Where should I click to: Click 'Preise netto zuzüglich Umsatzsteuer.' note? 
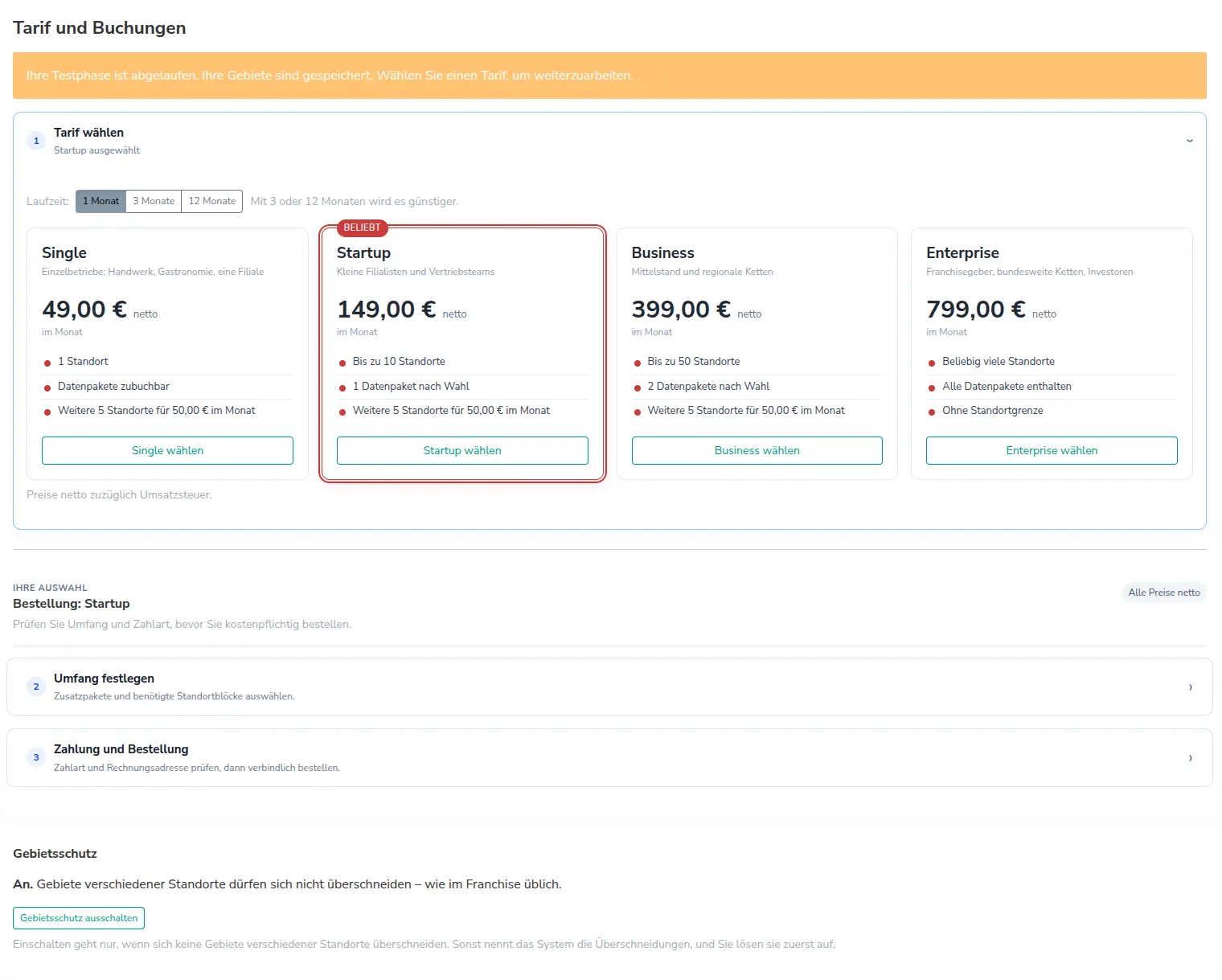pos(119,495)
